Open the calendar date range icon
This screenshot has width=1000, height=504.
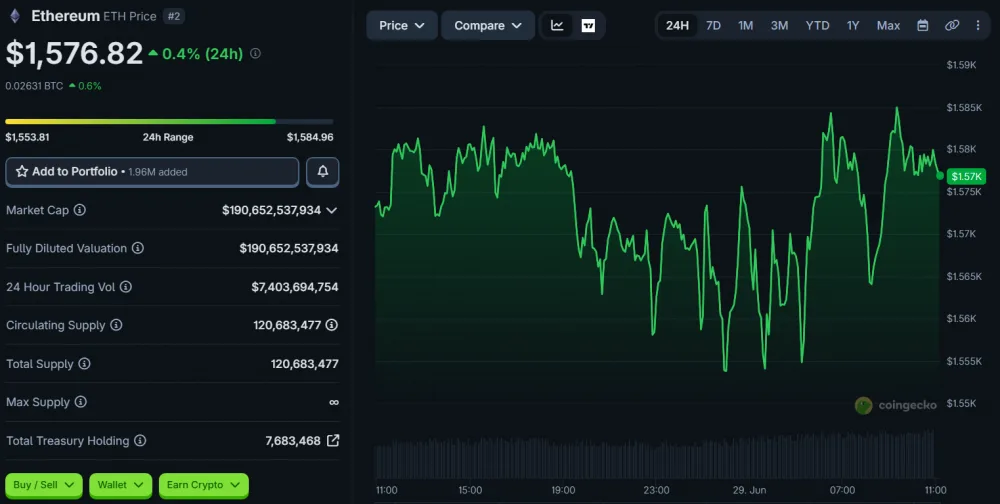(922, 26)
